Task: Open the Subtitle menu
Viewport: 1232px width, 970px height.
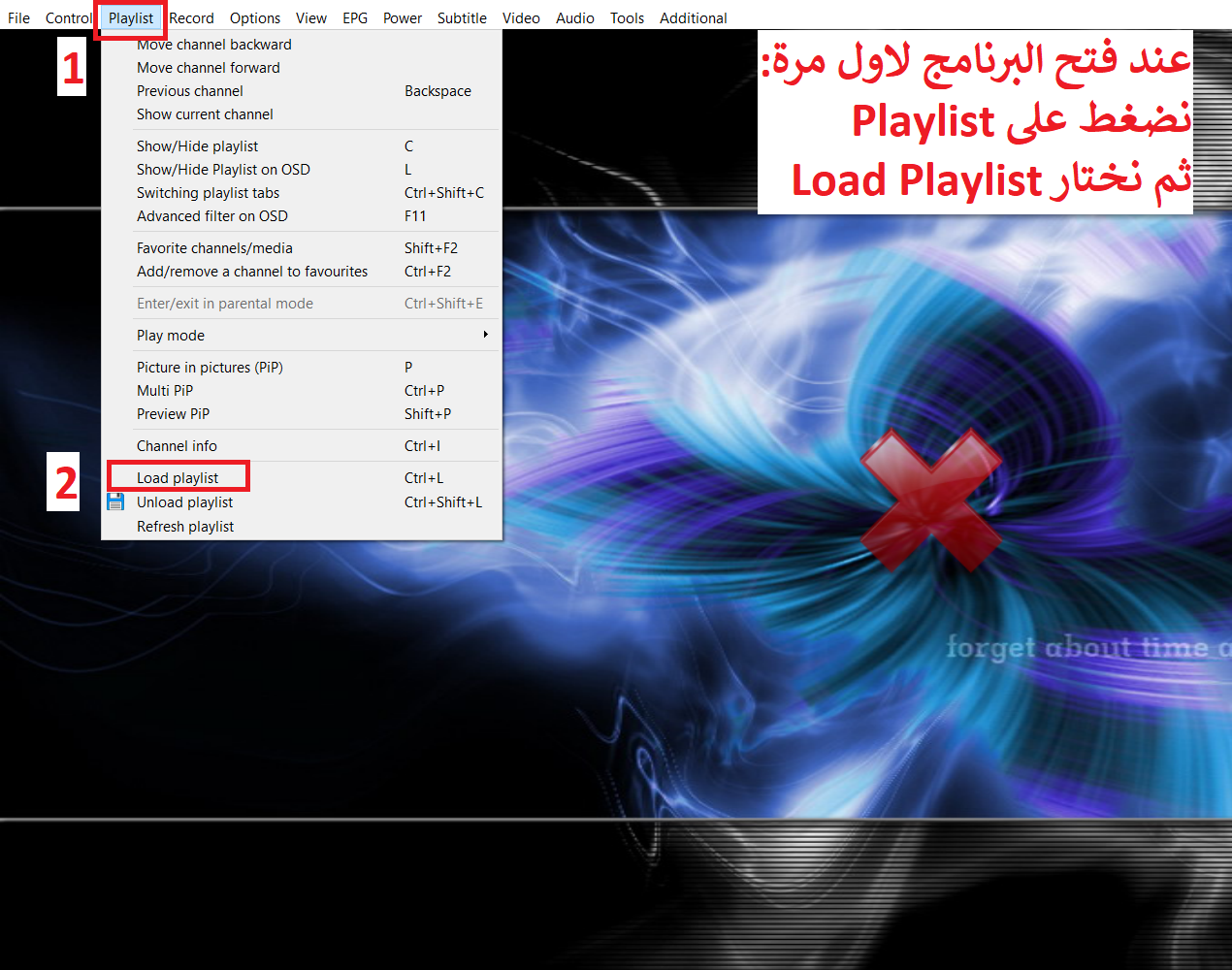Action: click(462, 17)
